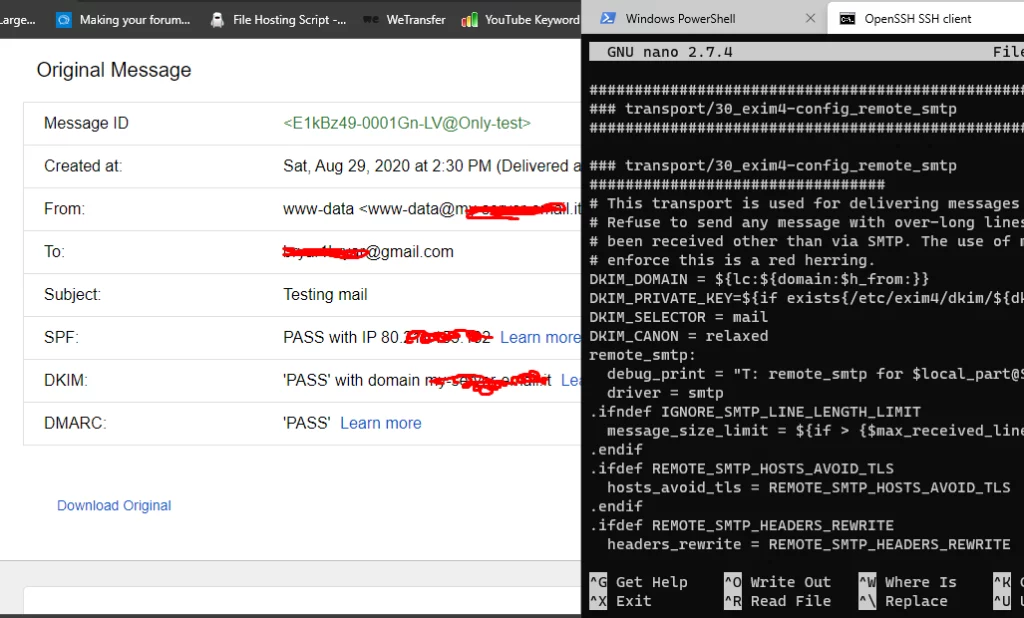Click the Testing mail subject value
The height and width of the screenshot is (618, 1024).
pos(325,295)
